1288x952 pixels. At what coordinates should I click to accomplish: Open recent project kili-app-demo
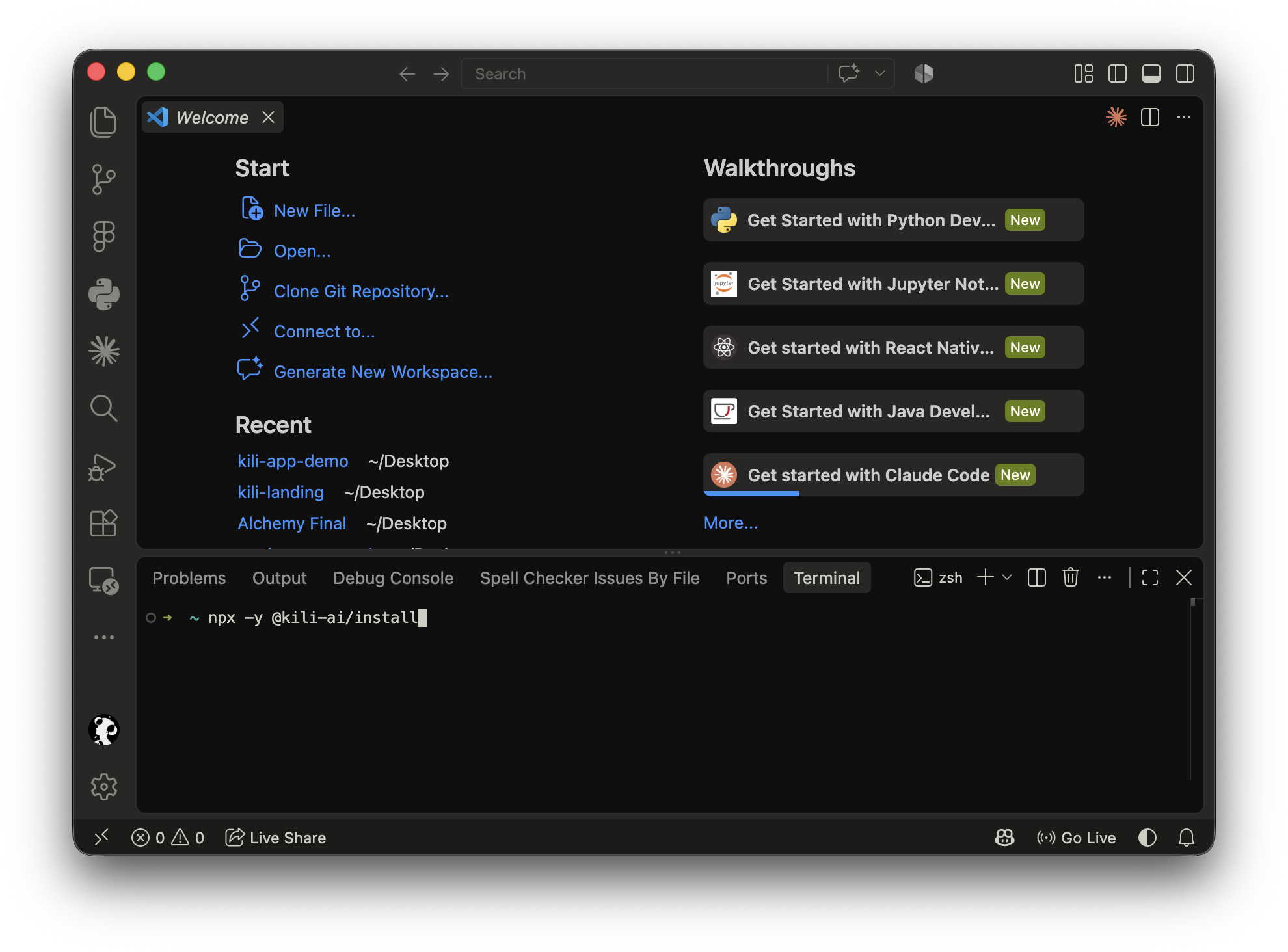pos(293,461)
